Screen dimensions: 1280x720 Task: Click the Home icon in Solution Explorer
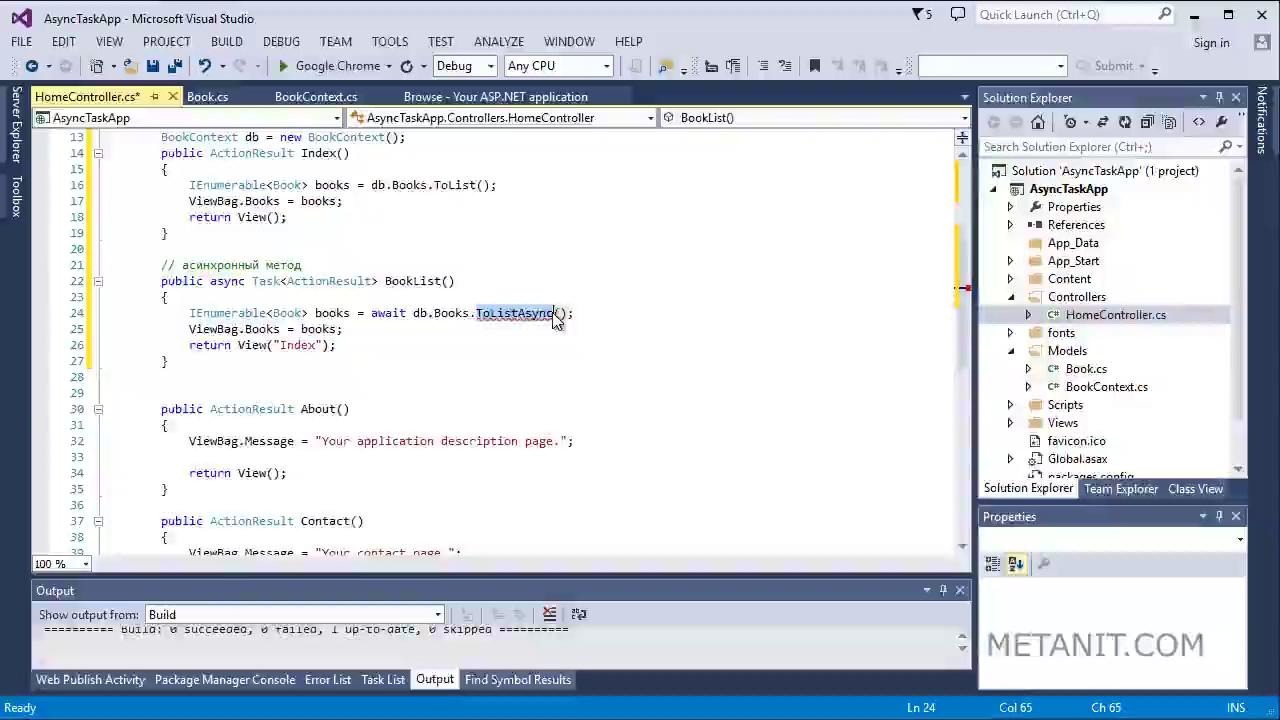tap(1038, 122)
